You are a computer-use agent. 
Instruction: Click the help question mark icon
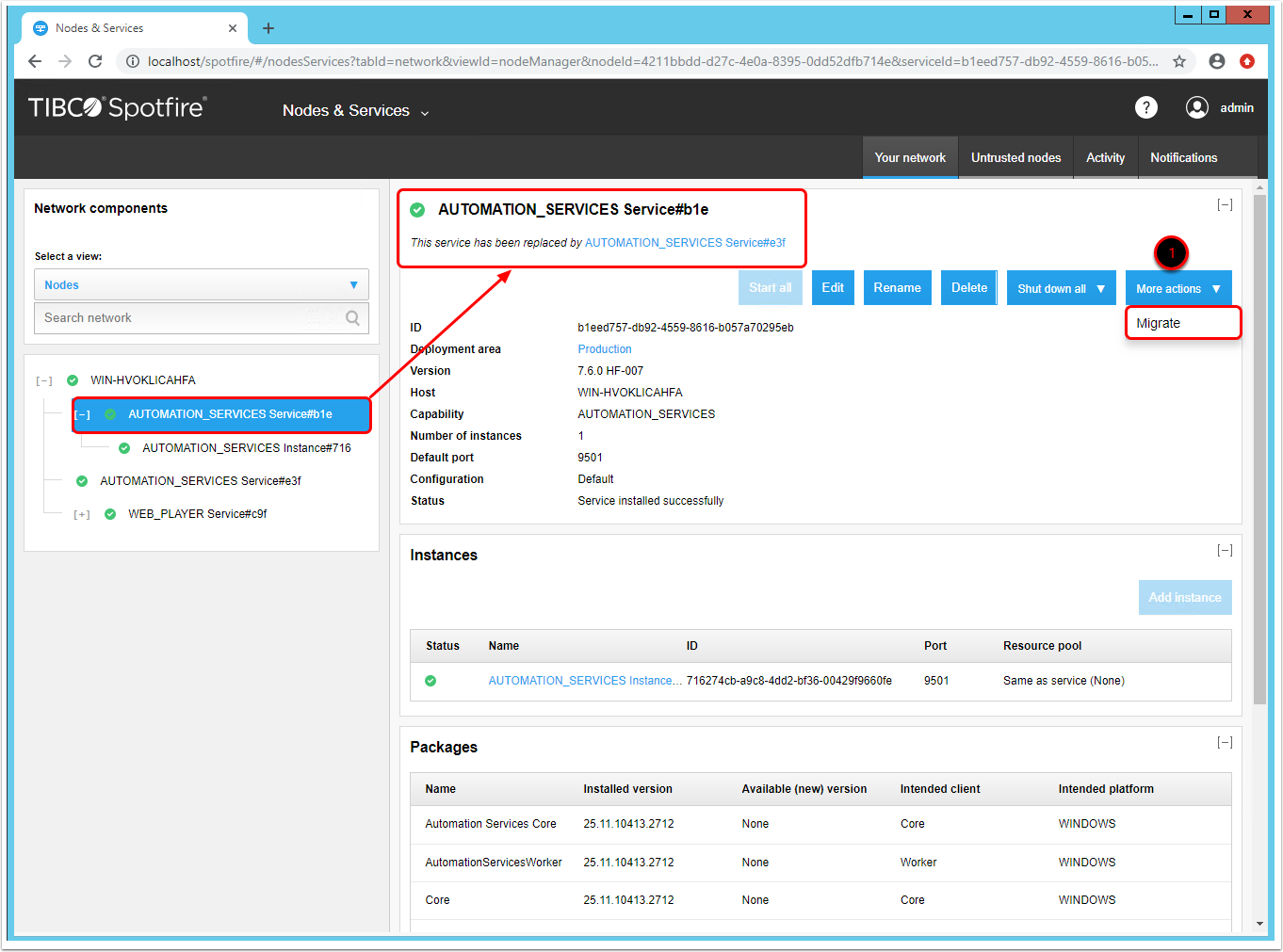pyautogui.click(x=1145, y=108)
